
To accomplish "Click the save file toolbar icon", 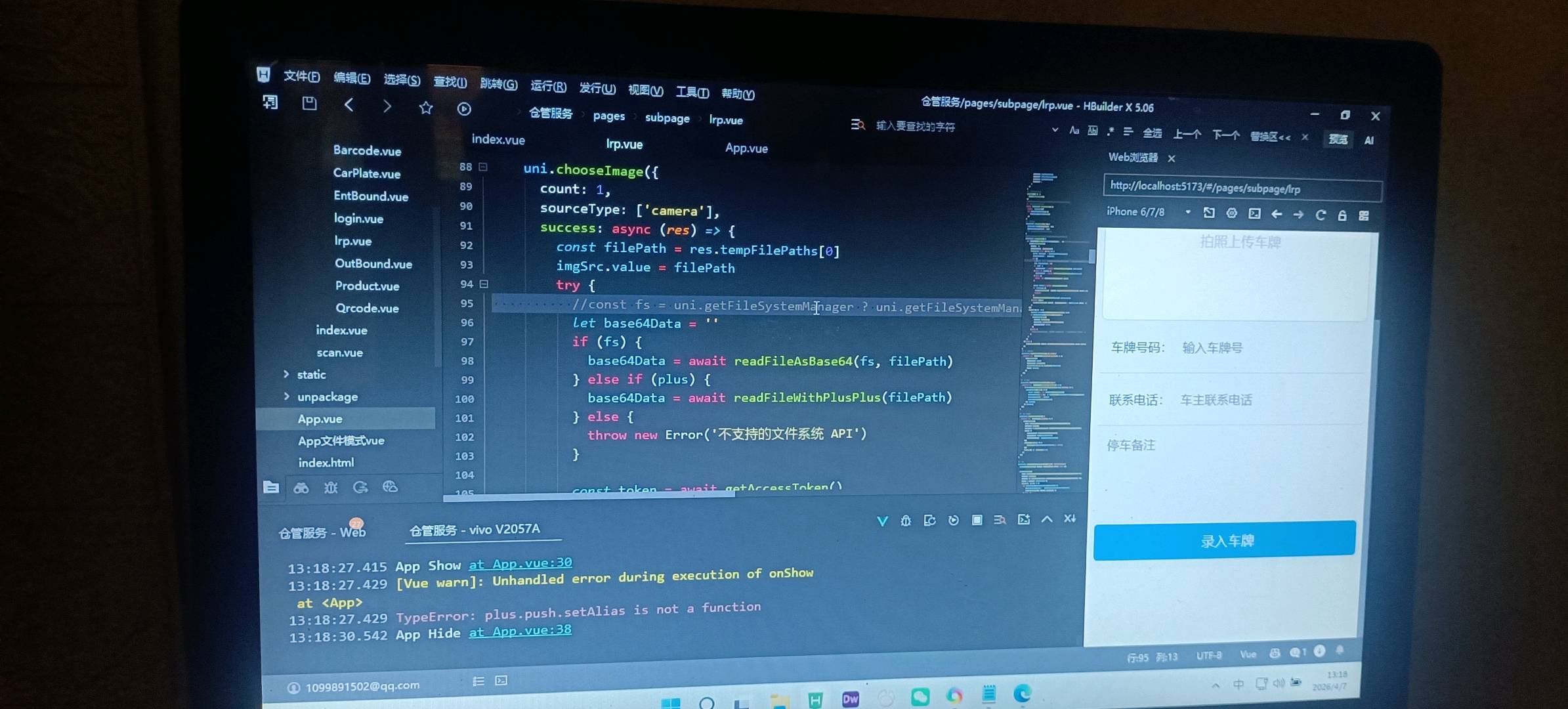I will point(309,103).
